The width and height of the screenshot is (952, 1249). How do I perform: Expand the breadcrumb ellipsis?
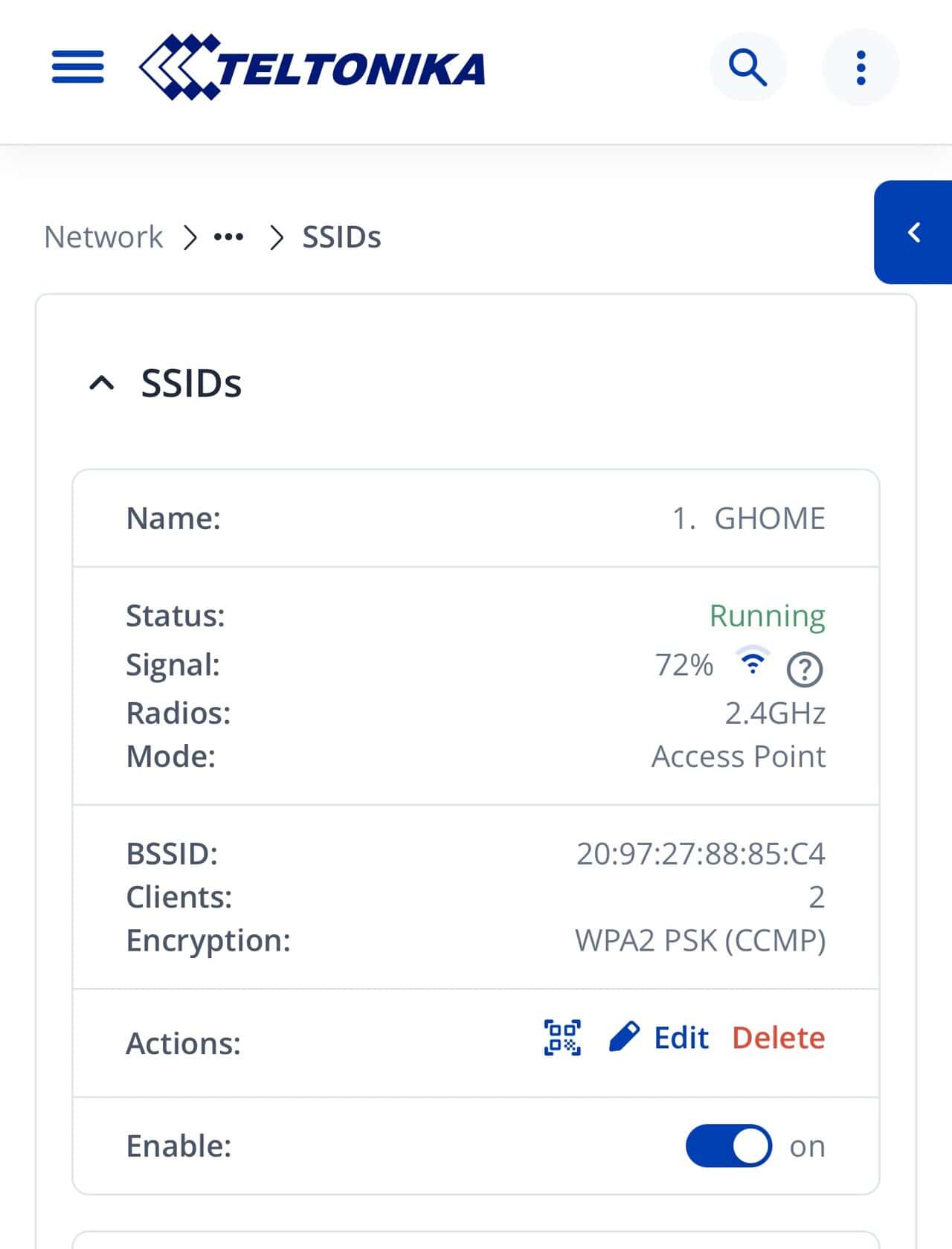click(x=228, y=237)
